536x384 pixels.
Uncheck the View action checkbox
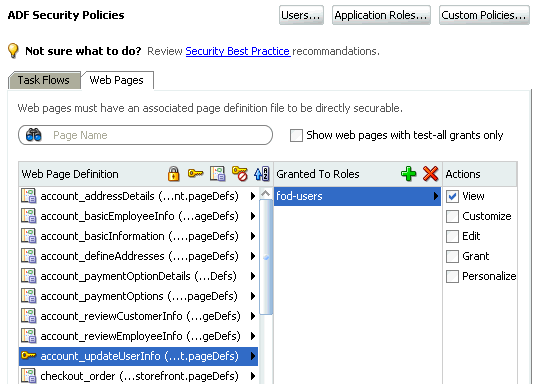[x=452, y=196]
